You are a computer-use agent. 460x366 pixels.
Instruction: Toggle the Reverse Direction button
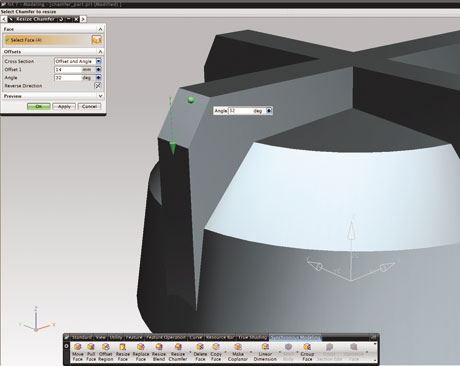98,86
